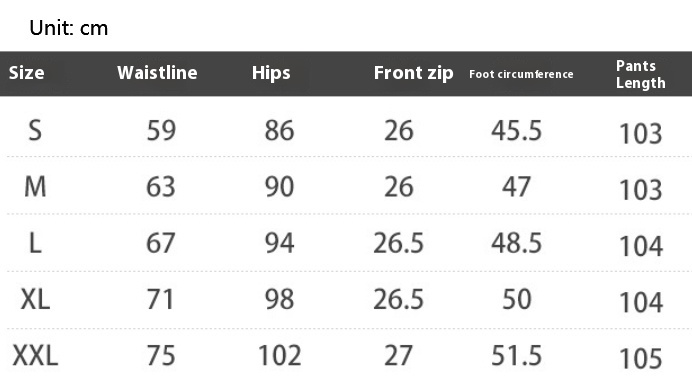Click the Size column header
Viewport: 692px width, 383px height.
point(26,73)
